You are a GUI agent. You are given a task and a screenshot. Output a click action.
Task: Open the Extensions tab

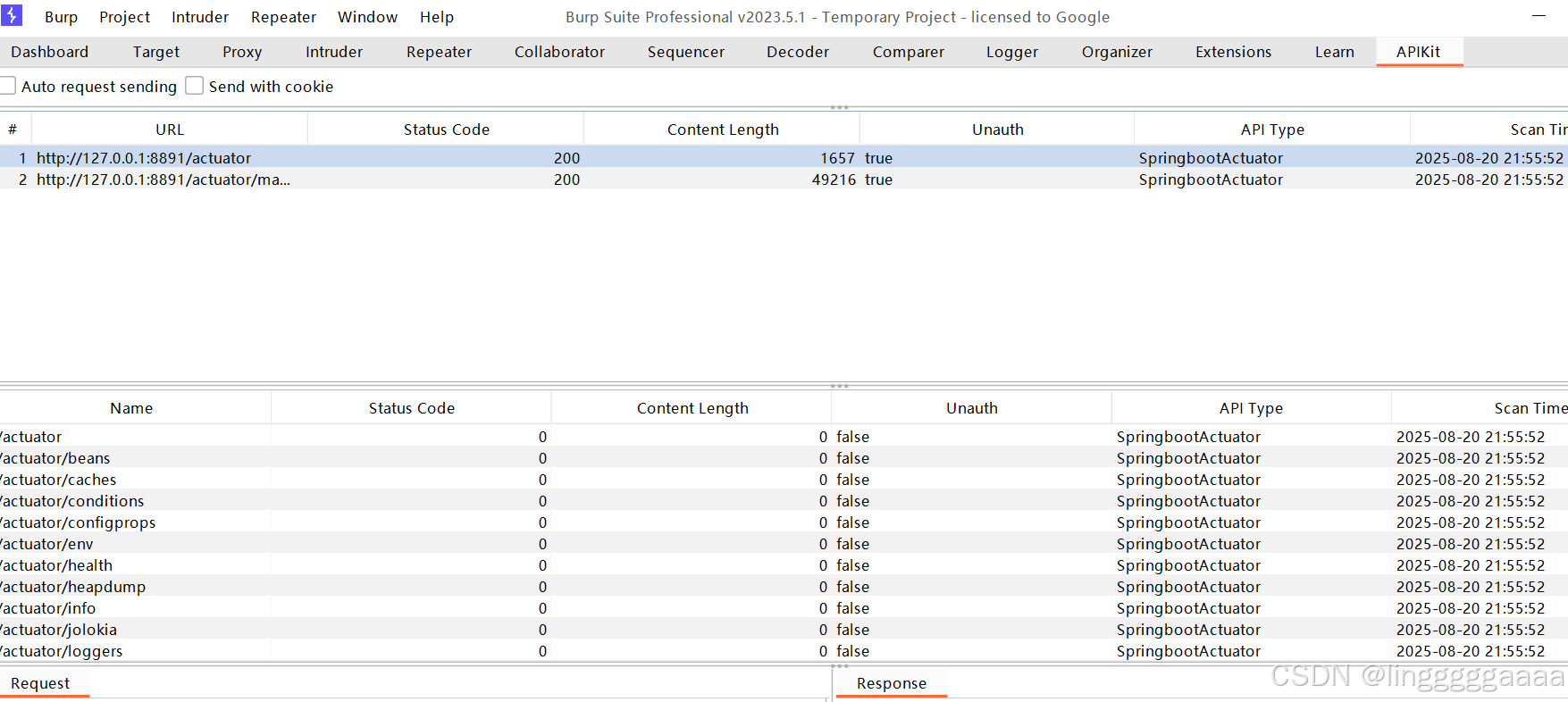pos(1233,52)
